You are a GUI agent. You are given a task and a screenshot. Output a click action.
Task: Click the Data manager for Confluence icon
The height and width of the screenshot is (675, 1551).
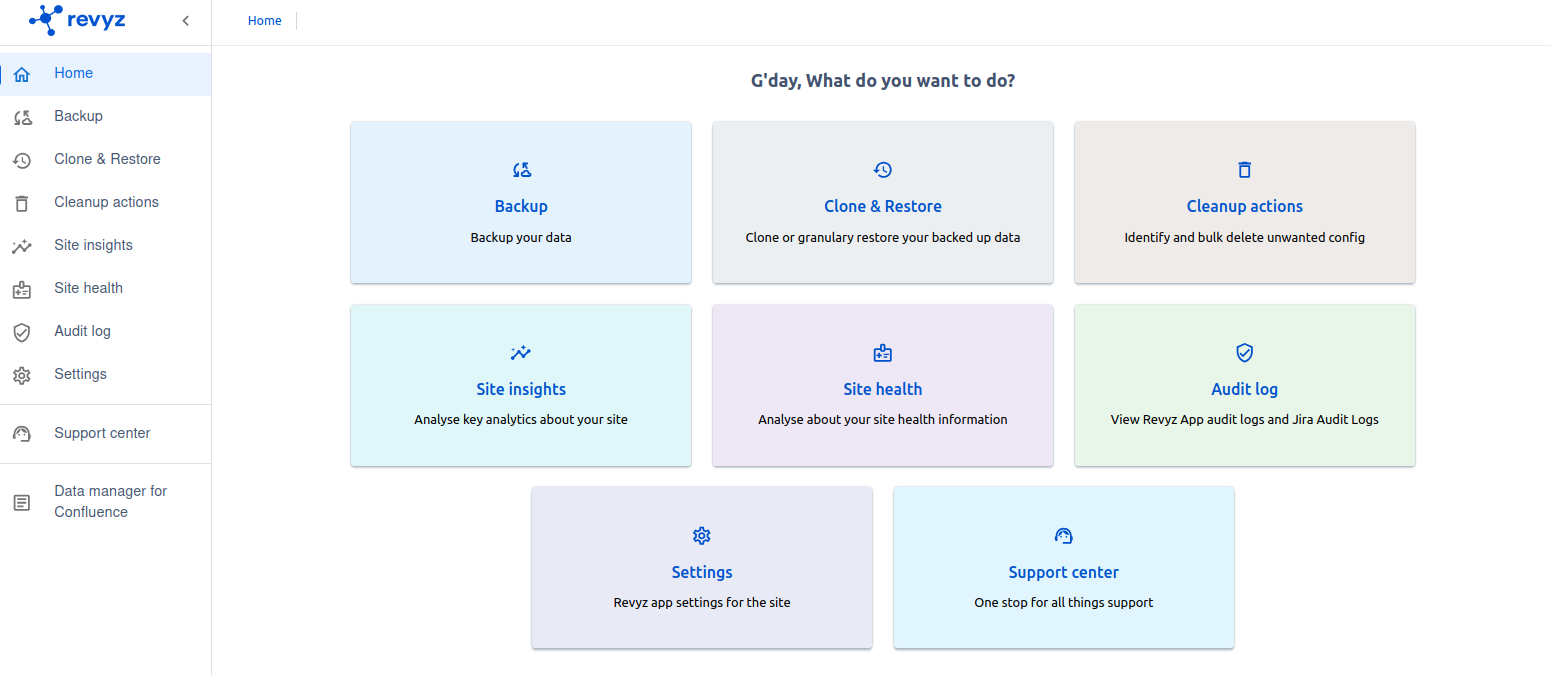point(22,502)
